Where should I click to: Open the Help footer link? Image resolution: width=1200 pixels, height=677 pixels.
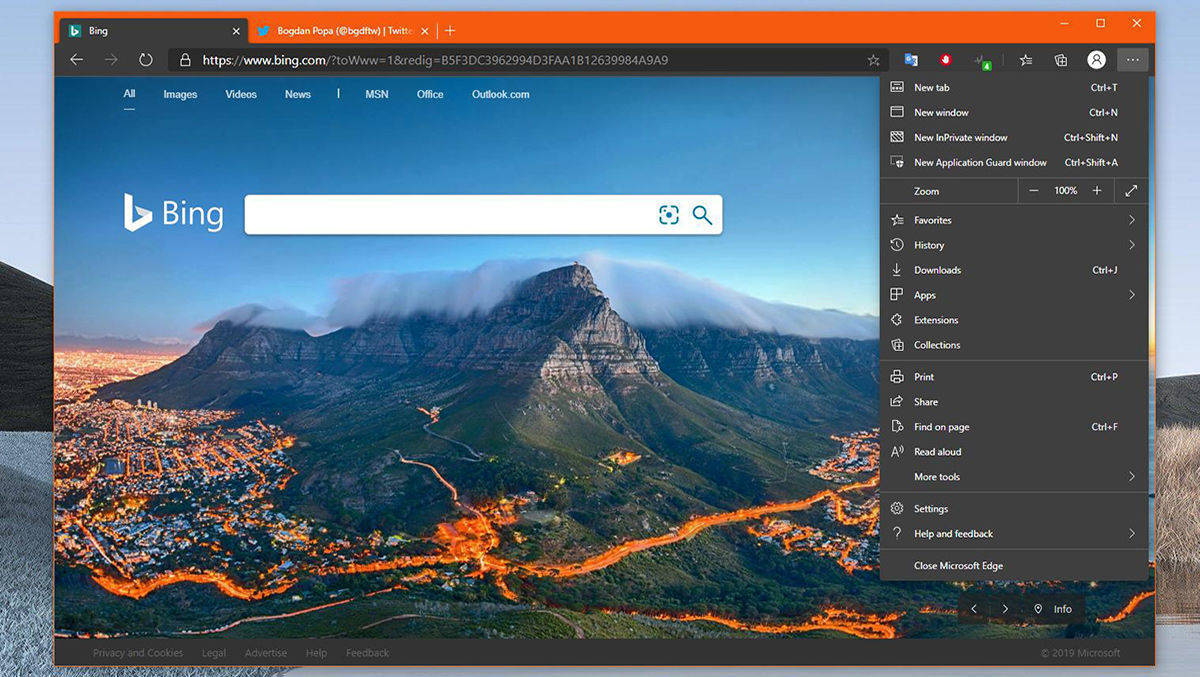pos(316,653)
